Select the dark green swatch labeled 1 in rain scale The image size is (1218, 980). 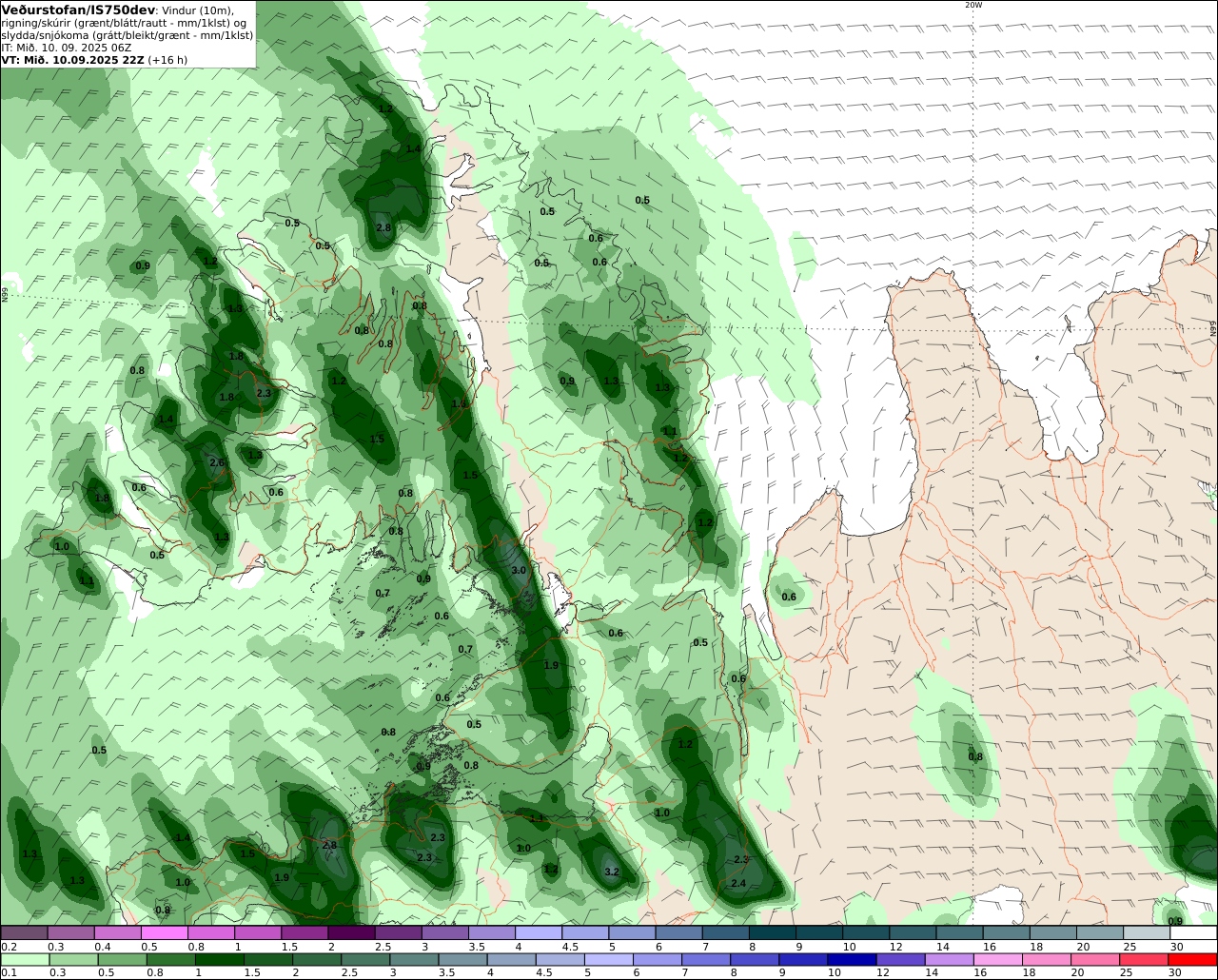(x=220, y=960)
